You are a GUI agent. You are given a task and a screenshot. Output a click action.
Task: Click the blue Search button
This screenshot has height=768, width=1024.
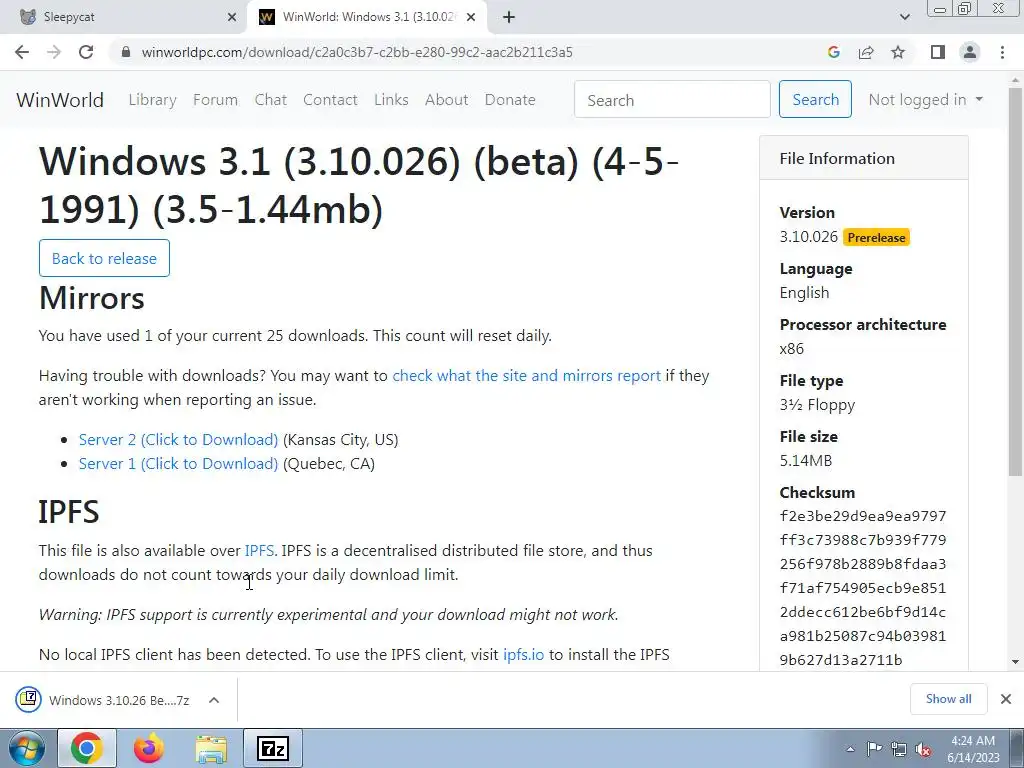coord(815,99)
